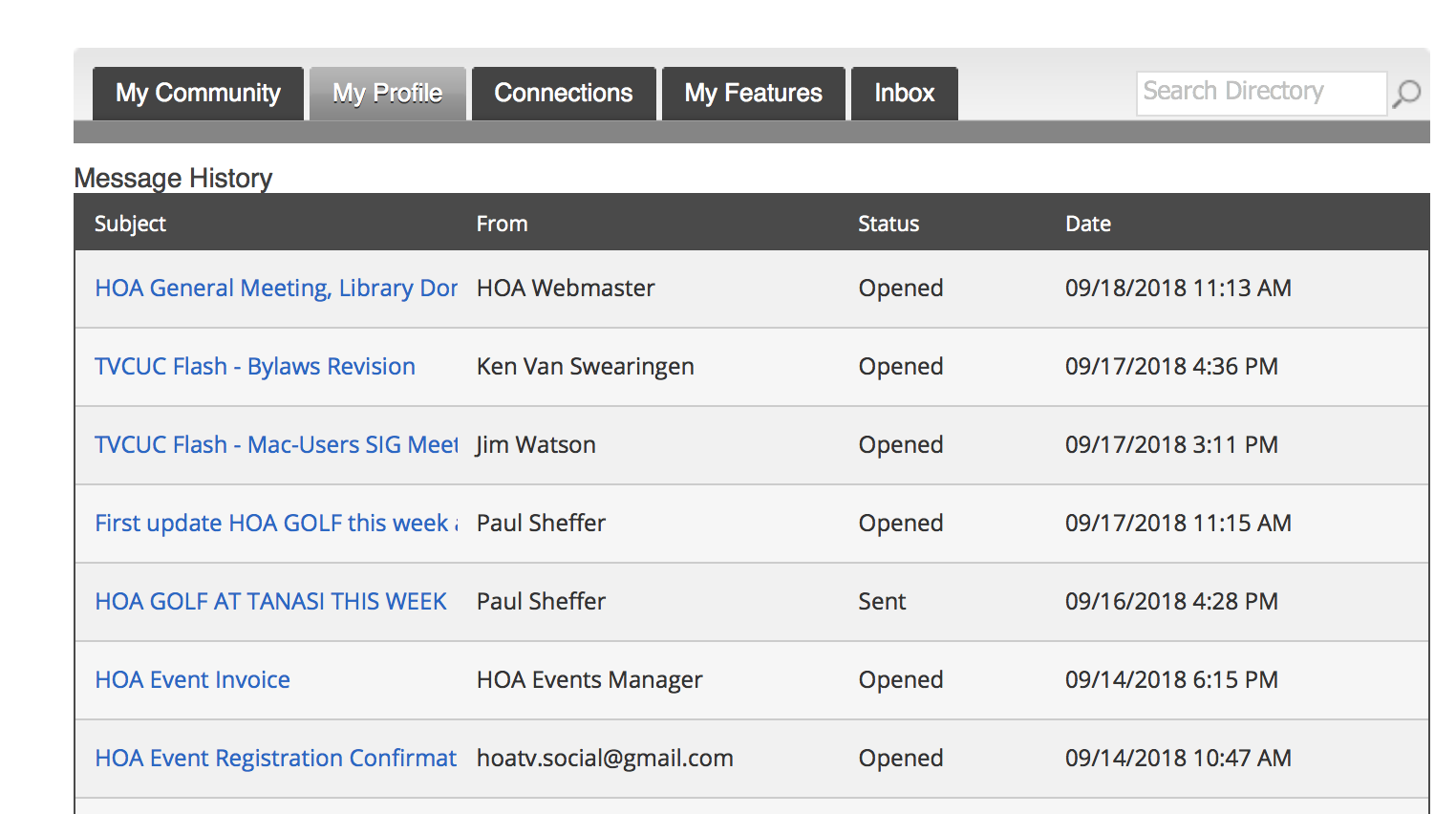
Task: Open First update HOA GOLF this week message
Action: (x=276, y=524)
